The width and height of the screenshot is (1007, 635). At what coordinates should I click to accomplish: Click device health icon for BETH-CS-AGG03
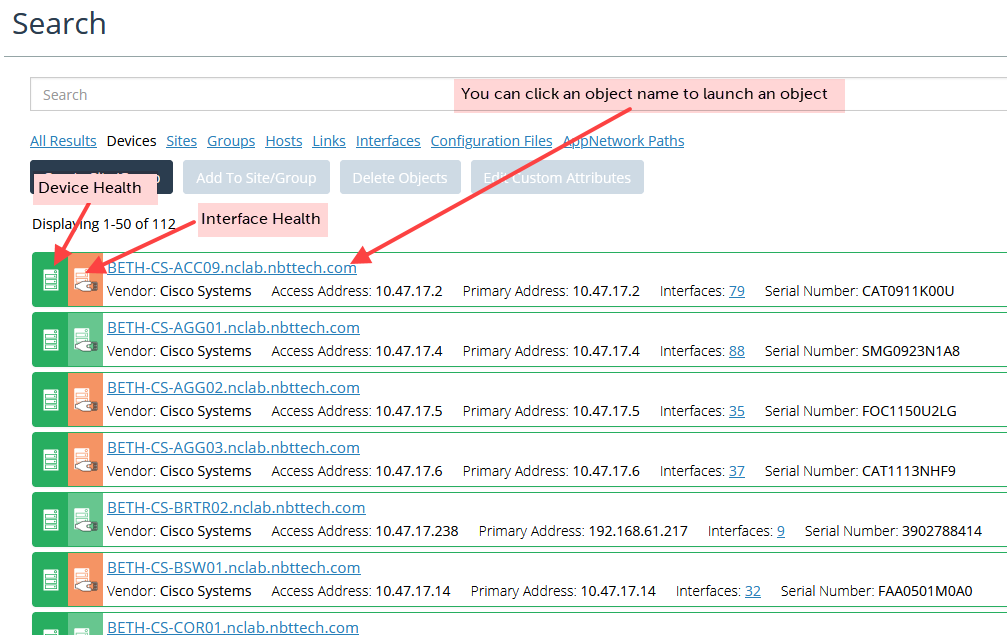pyautogui.click(x=50, y=460)
